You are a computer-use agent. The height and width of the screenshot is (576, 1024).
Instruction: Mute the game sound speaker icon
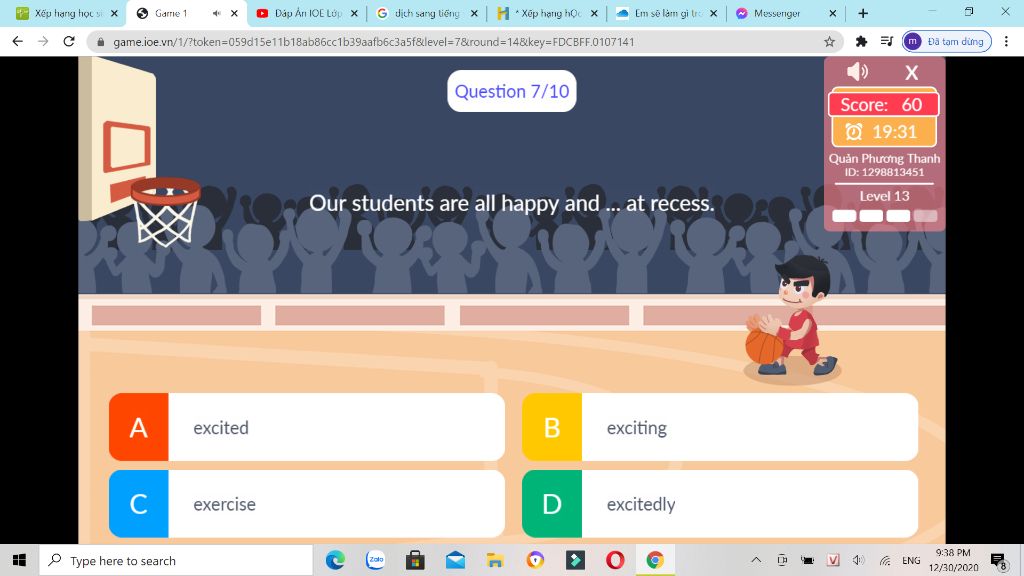pyautogui.click(x=857, y=71)
